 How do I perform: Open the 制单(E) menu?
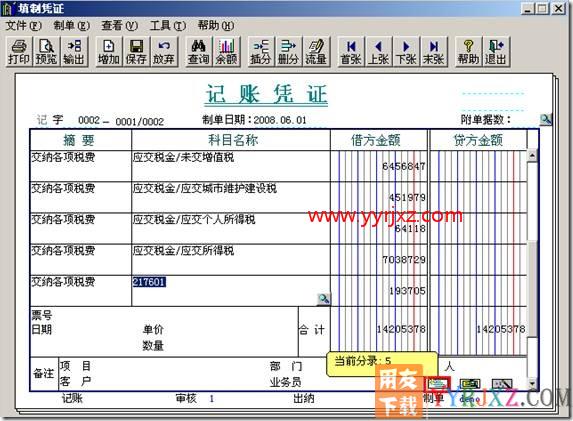72,26
